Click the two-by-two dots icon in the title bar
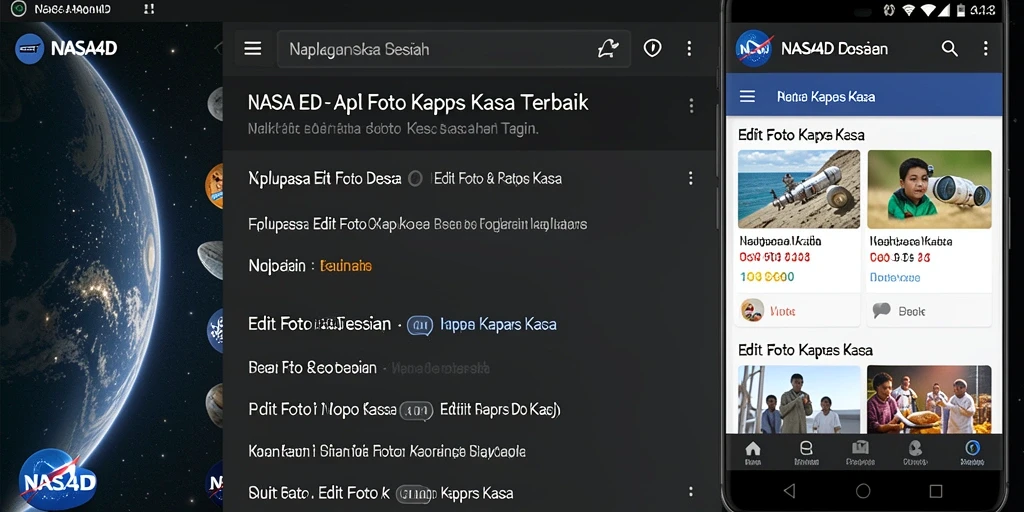 [149, 9]
